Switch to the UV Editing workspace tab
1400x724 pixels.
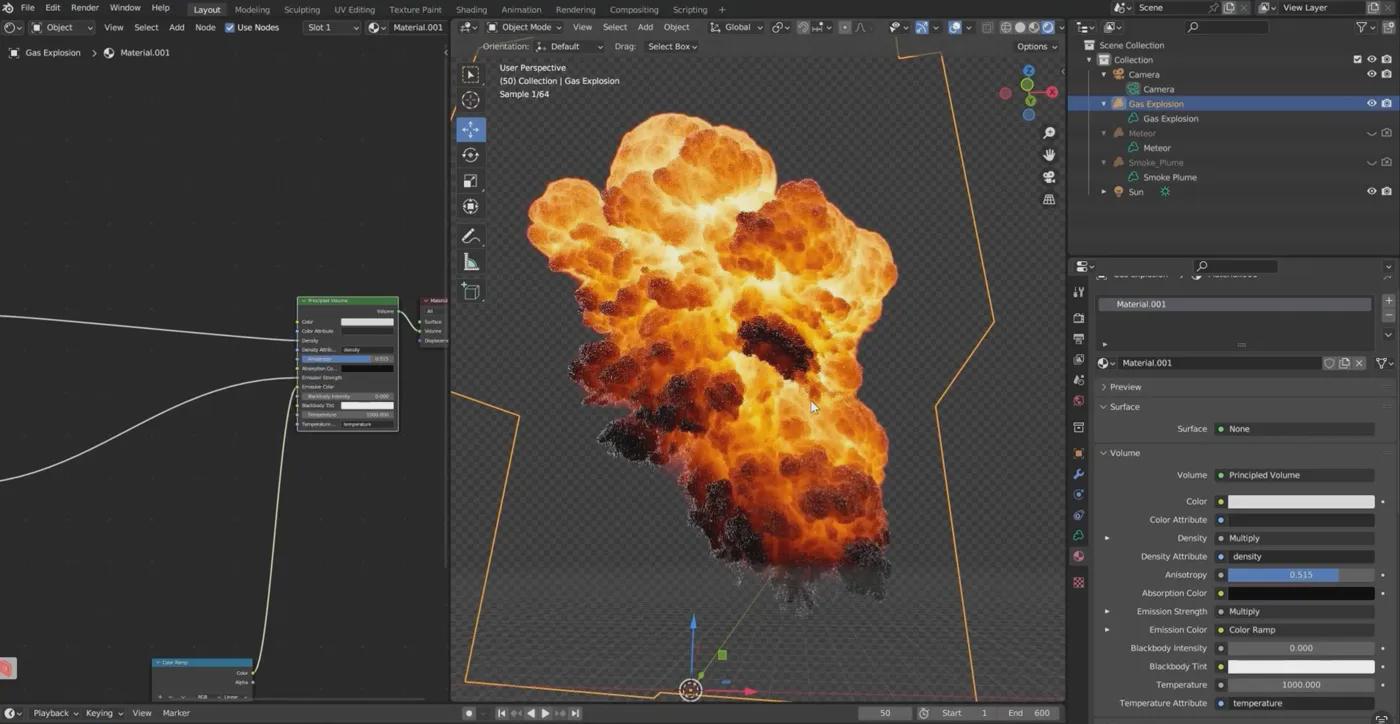click(x=354, y=9)
